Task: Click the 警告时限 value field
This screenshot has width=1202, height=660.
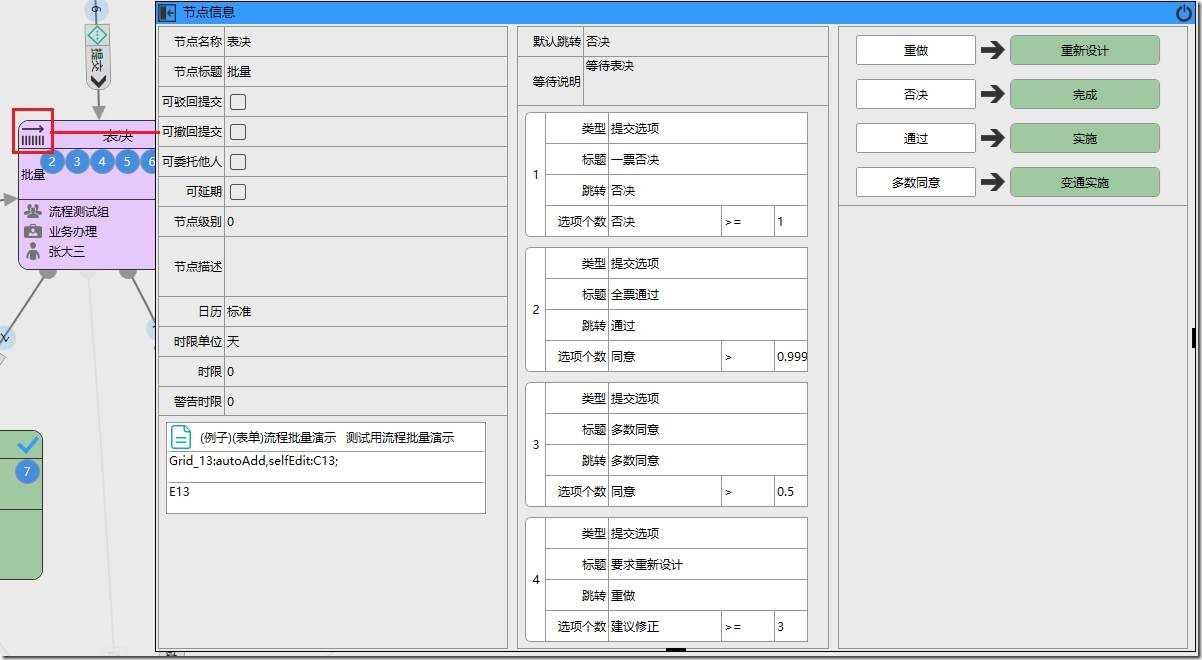Action: (x=366, y=402)
